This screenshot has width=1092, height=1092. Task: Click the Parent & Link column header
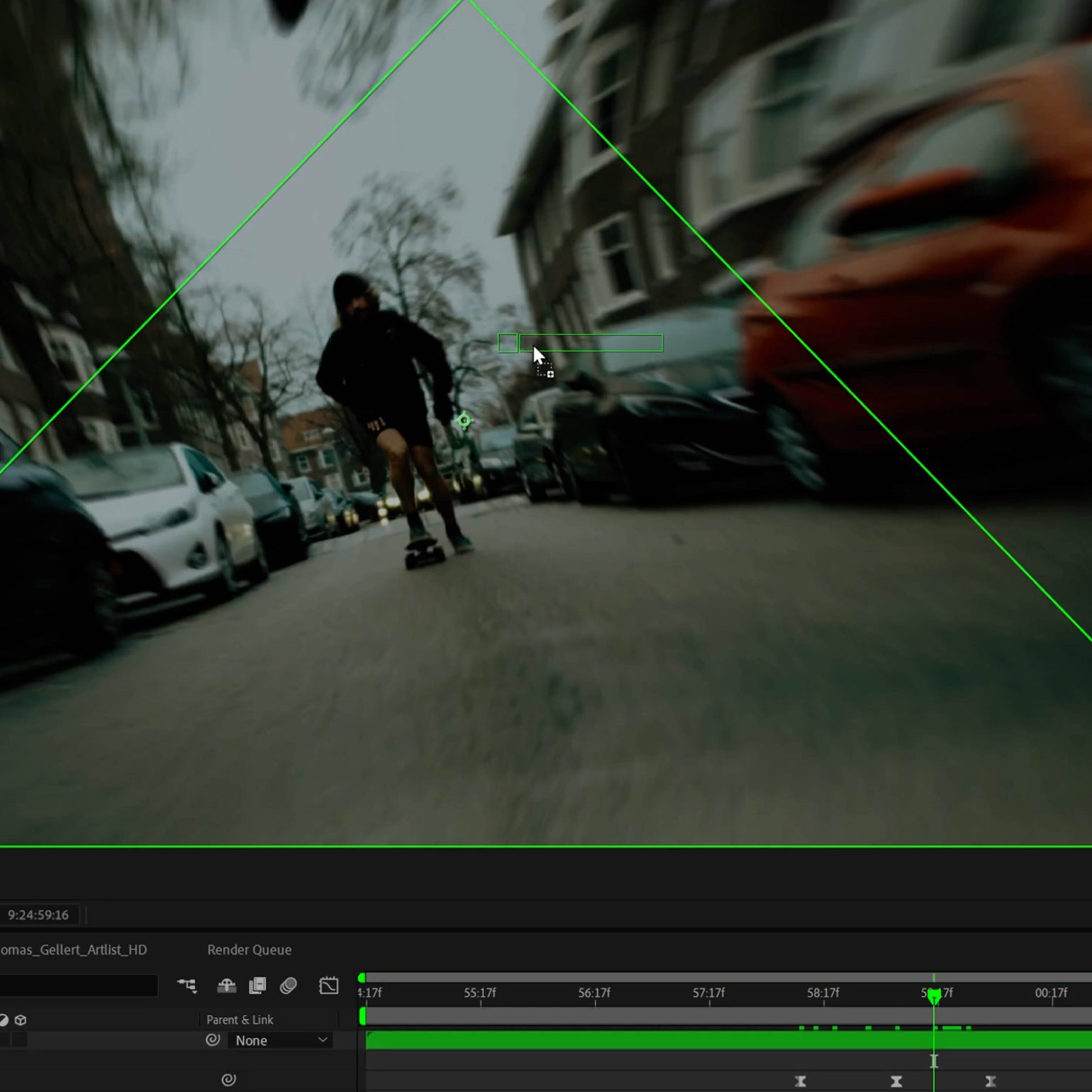[240, 1020]
